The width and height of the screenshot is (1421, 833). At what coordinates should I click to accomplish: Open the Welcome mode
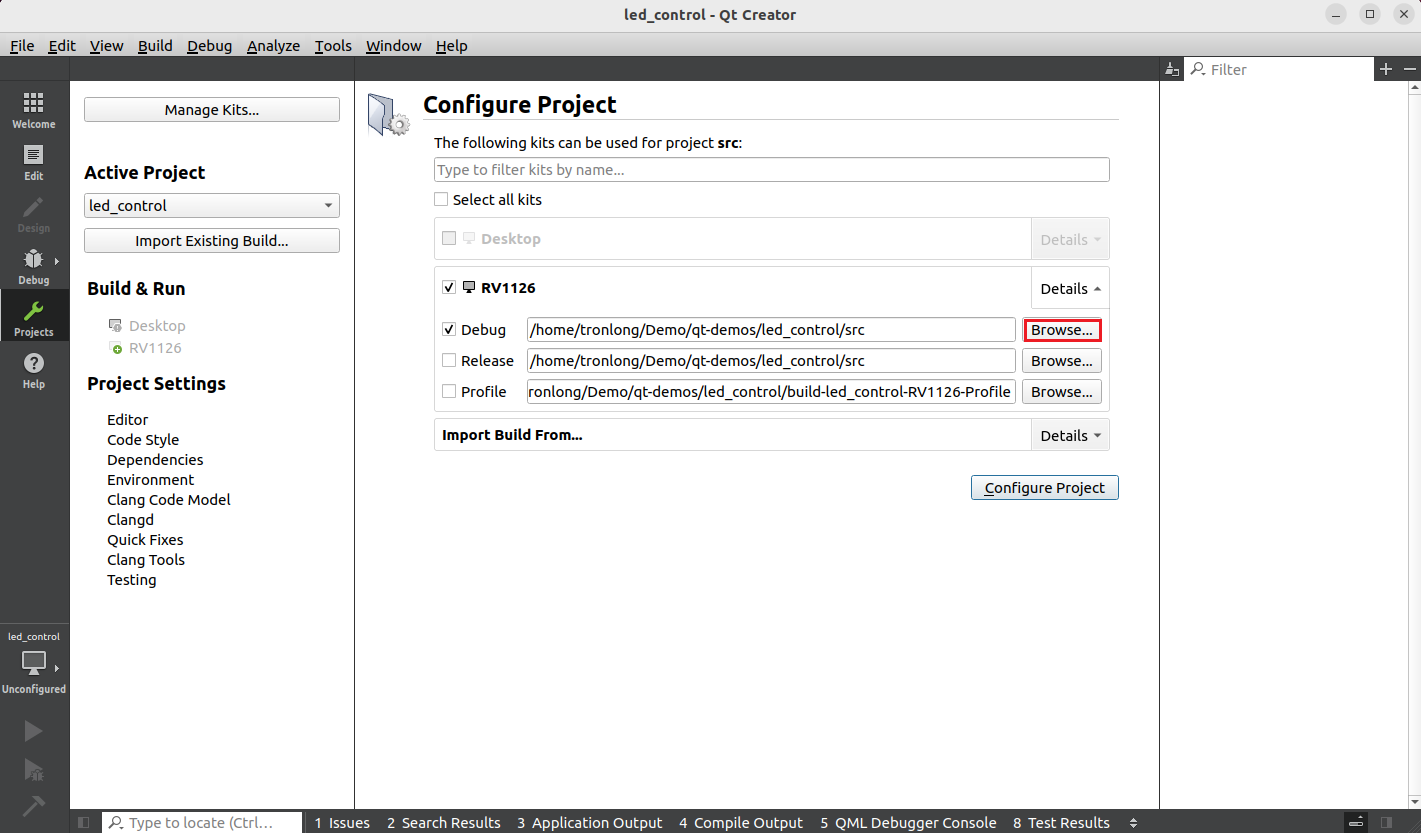click(x=34, y=110)
